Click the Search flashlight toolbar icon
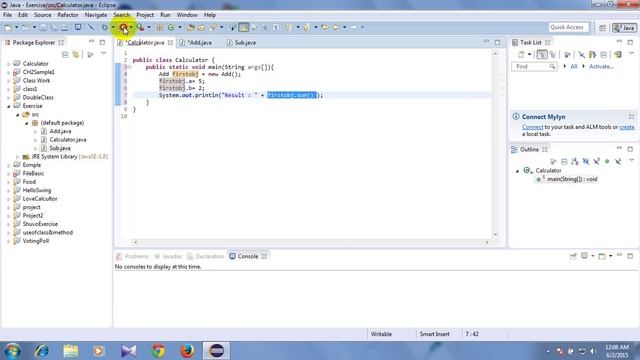This screenshot has width=640, height=360. point(213,27)
